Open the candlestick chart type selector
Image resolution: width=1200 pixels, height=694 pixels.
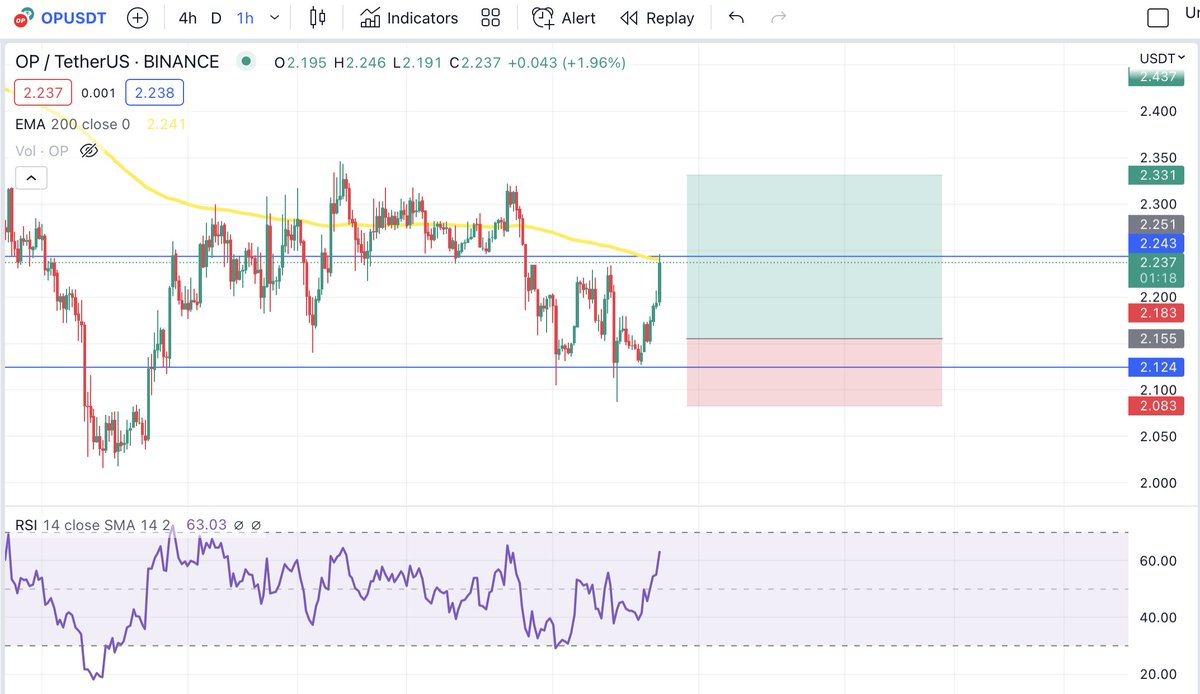(318, 18)
